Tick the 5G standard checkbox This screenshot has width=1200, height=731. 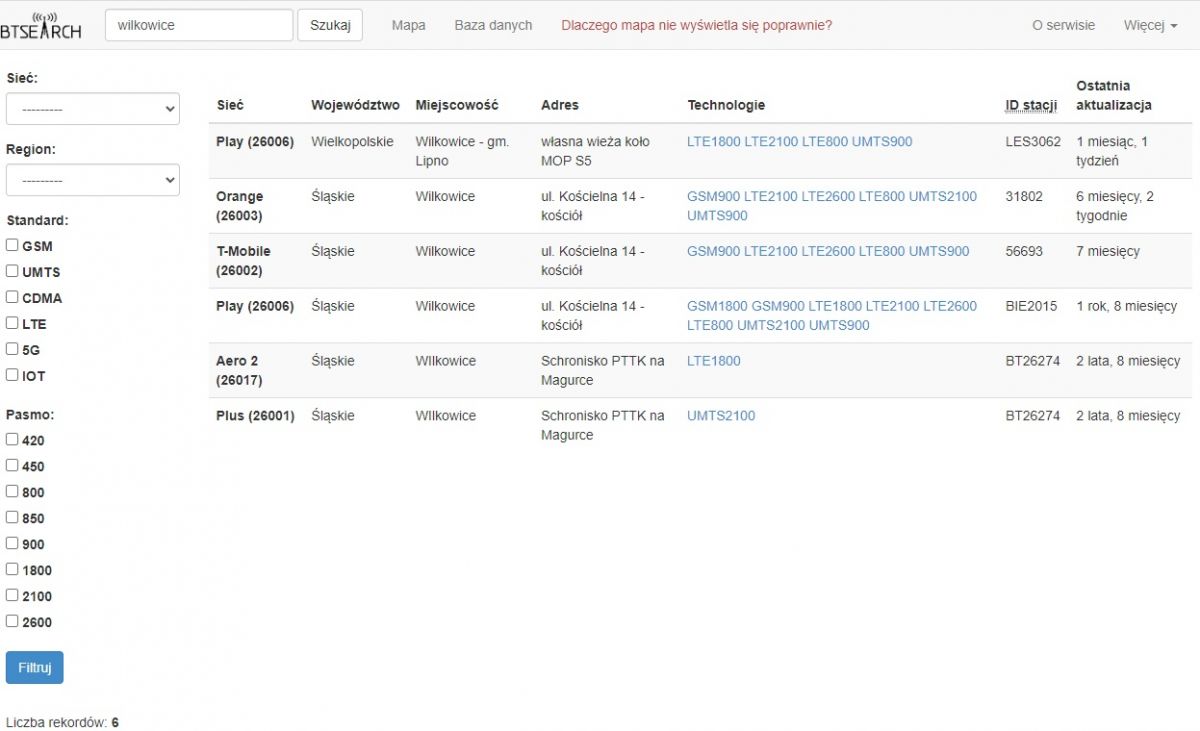pos(12,349)
